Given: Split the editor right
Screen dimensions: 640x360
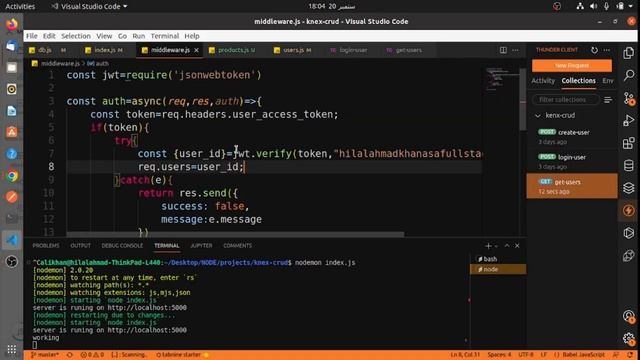Looking at the screenshot, I should click(503, 50).
